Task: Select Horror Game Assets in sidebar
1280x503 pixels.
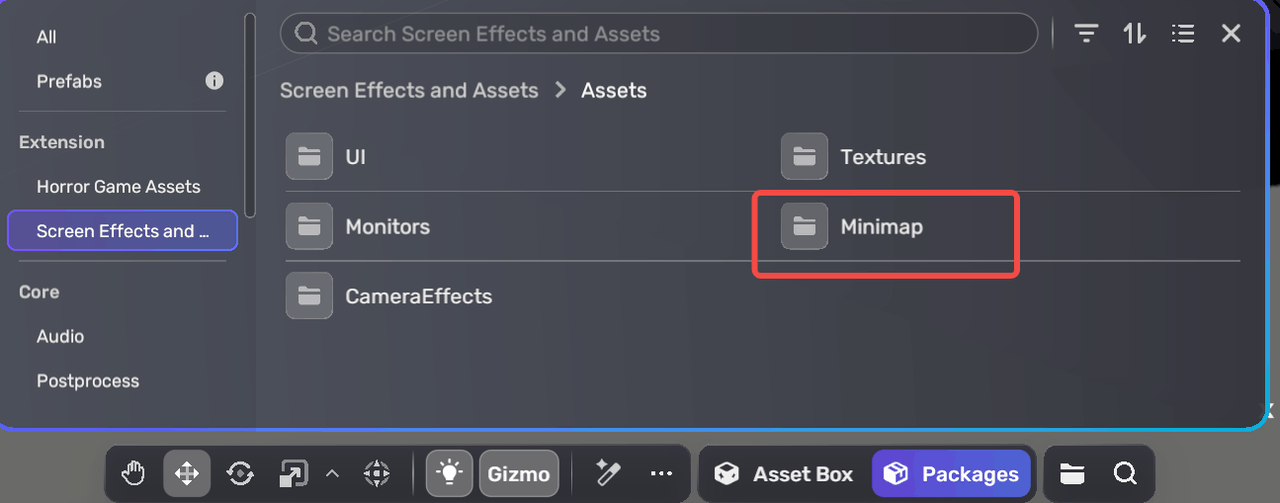Action: pos(118,187)
